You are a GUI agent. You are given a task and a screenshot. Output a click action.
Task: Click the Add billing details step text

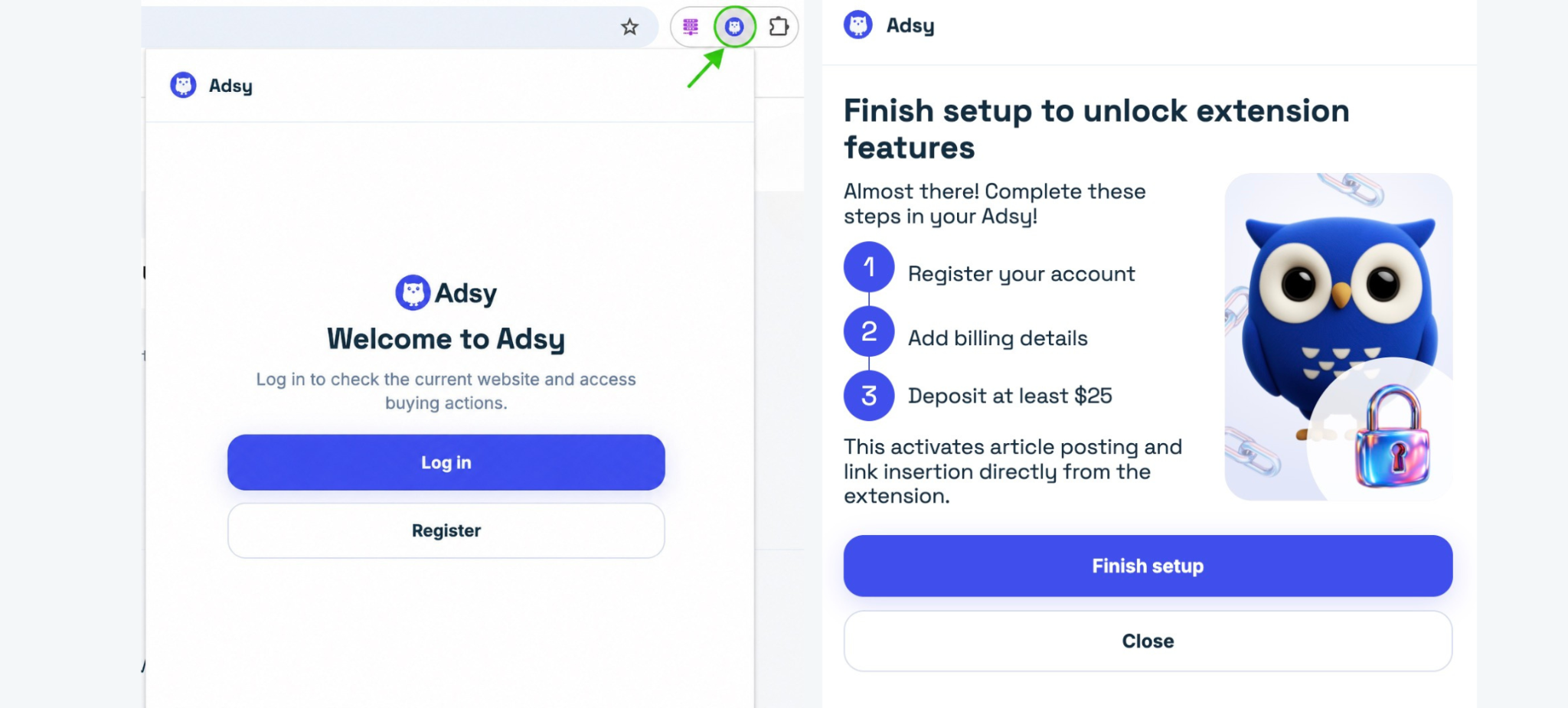click(998, 338)
